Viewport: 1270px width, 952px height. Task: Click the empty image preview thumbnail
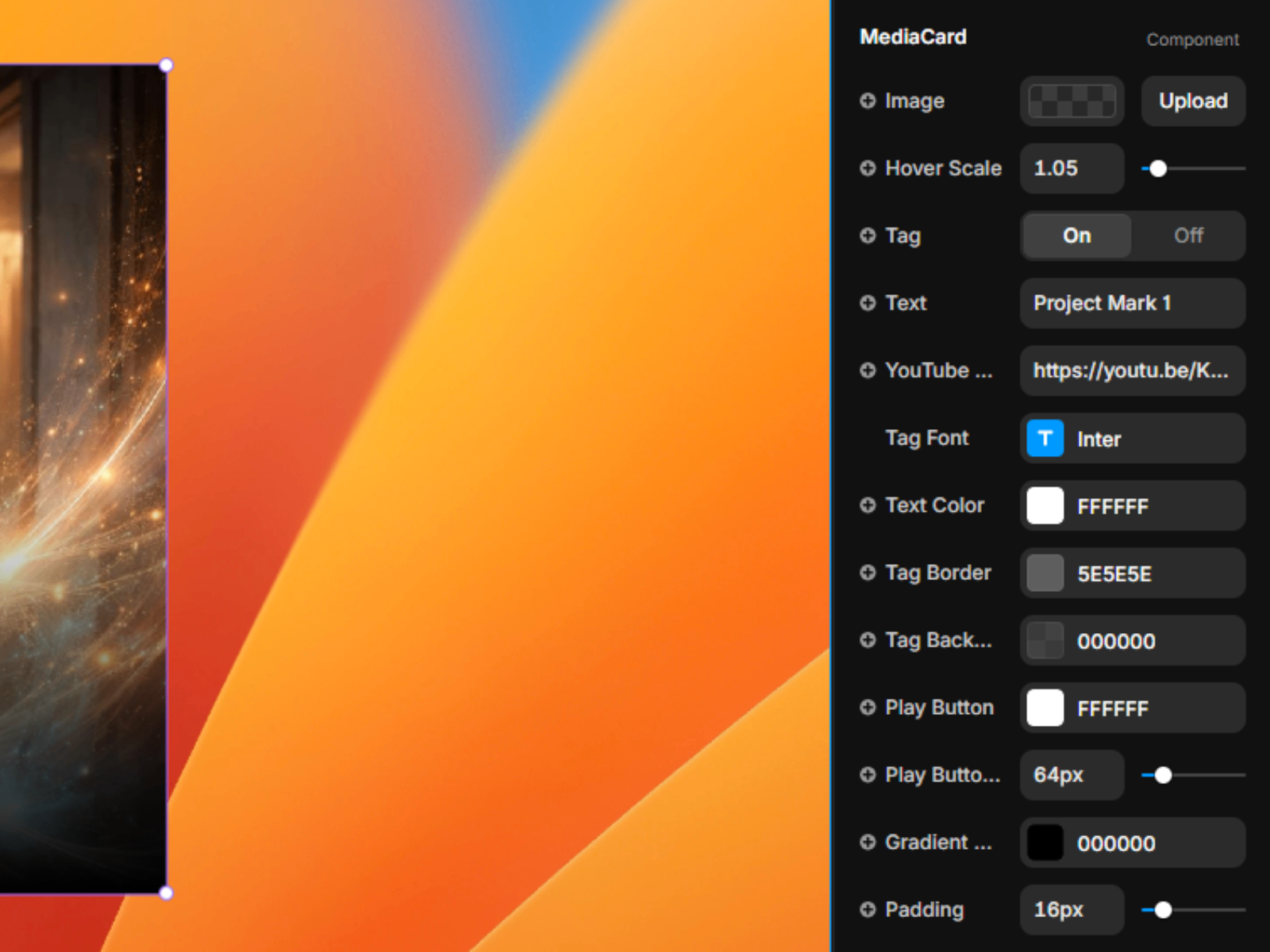(1072, 101)
